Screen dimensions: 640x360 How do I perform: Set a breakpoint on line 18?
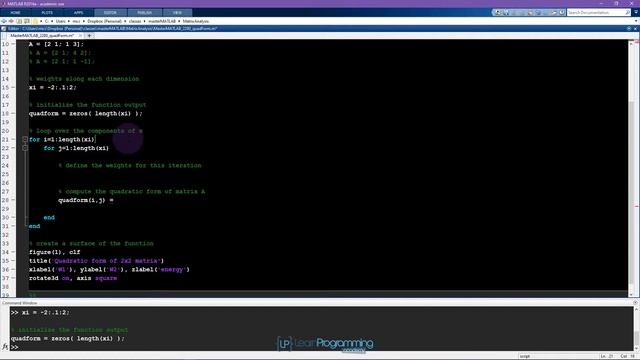[x=13, y=113]
